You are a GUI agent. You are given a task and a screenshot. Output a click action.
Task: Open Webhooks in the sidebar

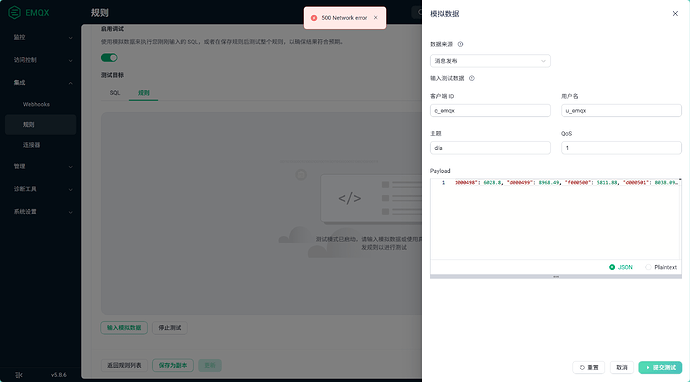tap(36, 104)
